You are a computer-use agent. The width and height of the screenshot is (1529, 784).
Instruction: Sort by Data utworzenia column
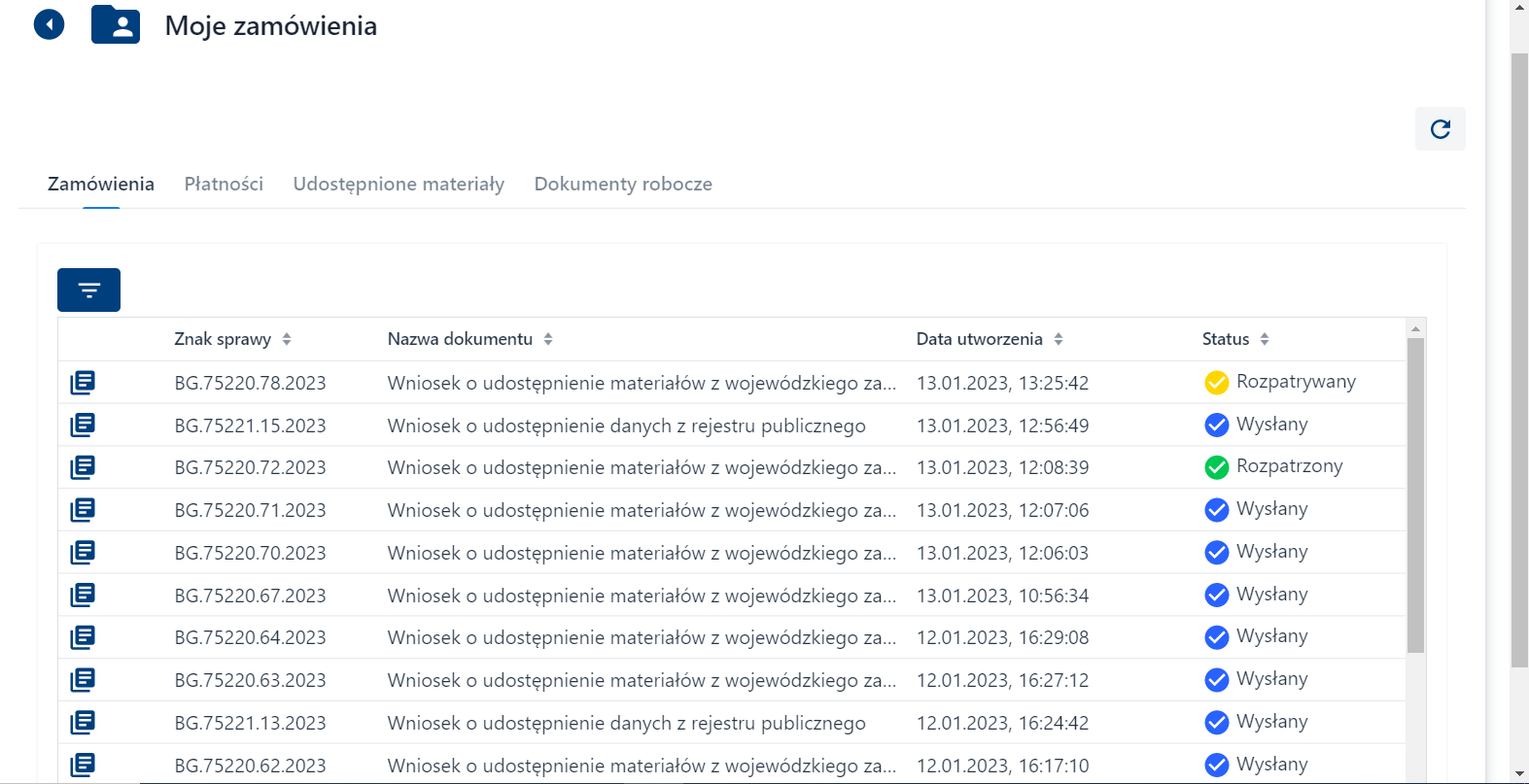pyautogui.click(x=1059, y=339)
